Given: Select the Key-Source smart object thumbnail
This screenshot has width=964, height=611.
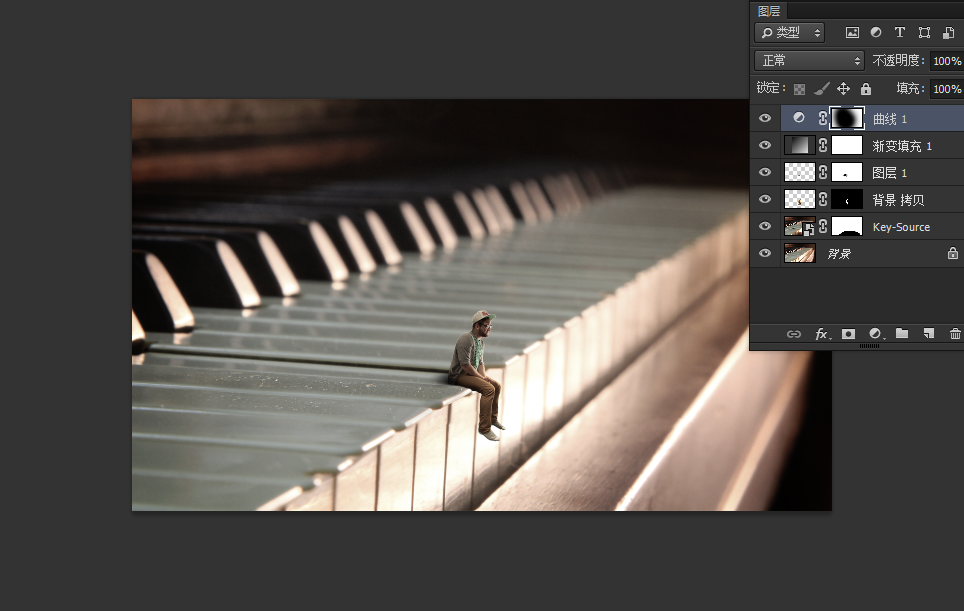Looking at the screenshot, I should (799, 226).
